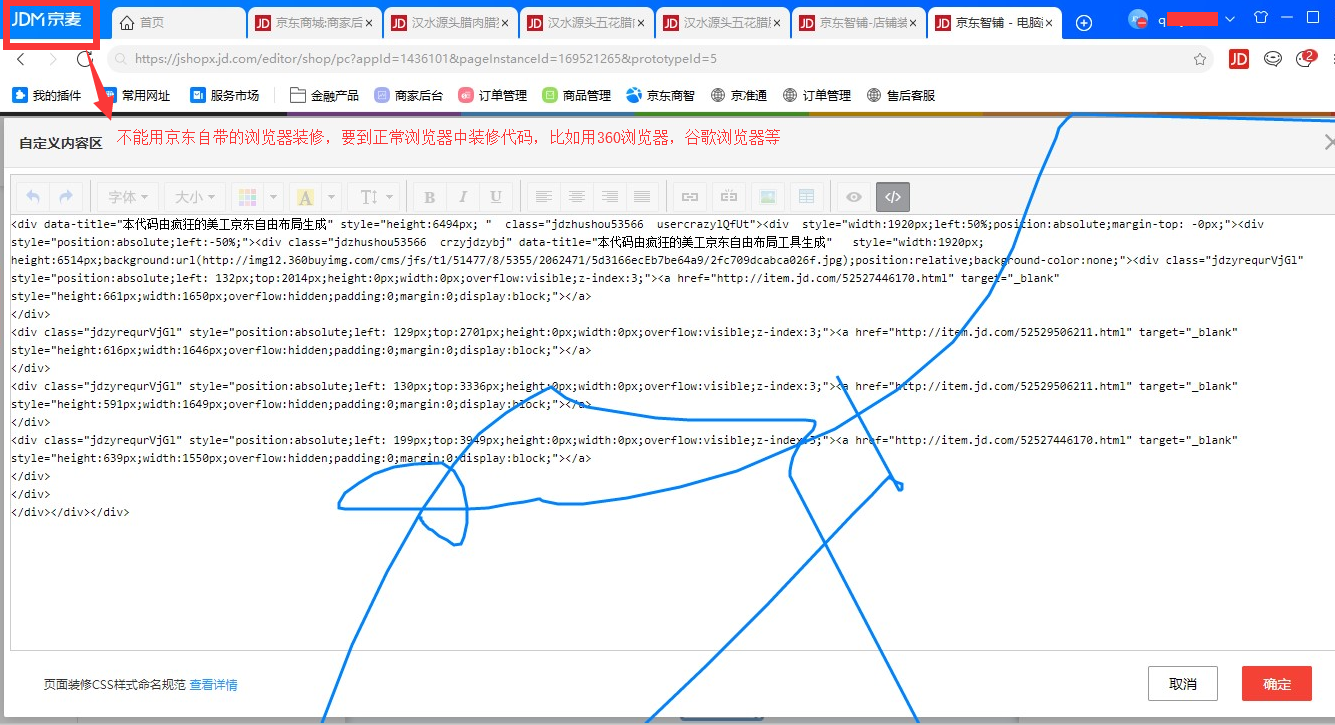Image resolution: width=1335 pixels, height=725 pixels.
Task: Open 常用网址 bookmark
Action: (136, 96)
